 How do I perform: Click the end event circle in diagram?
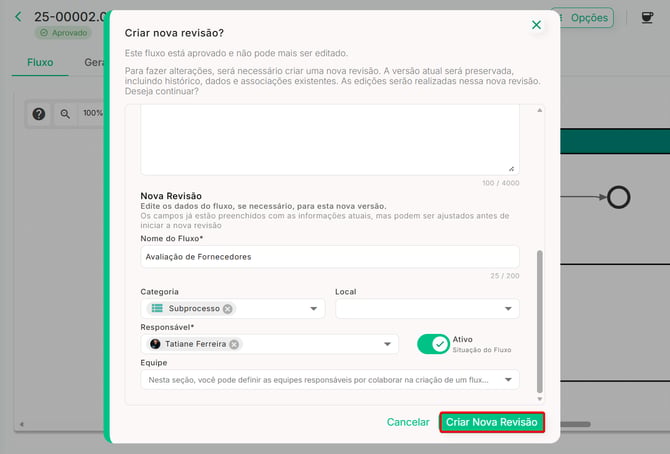(x=618, y=197)
